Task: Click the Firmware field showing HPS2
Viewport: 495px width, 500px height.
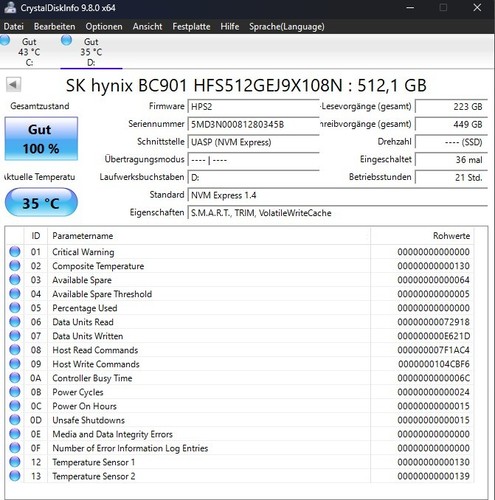Action: (253, 107)
